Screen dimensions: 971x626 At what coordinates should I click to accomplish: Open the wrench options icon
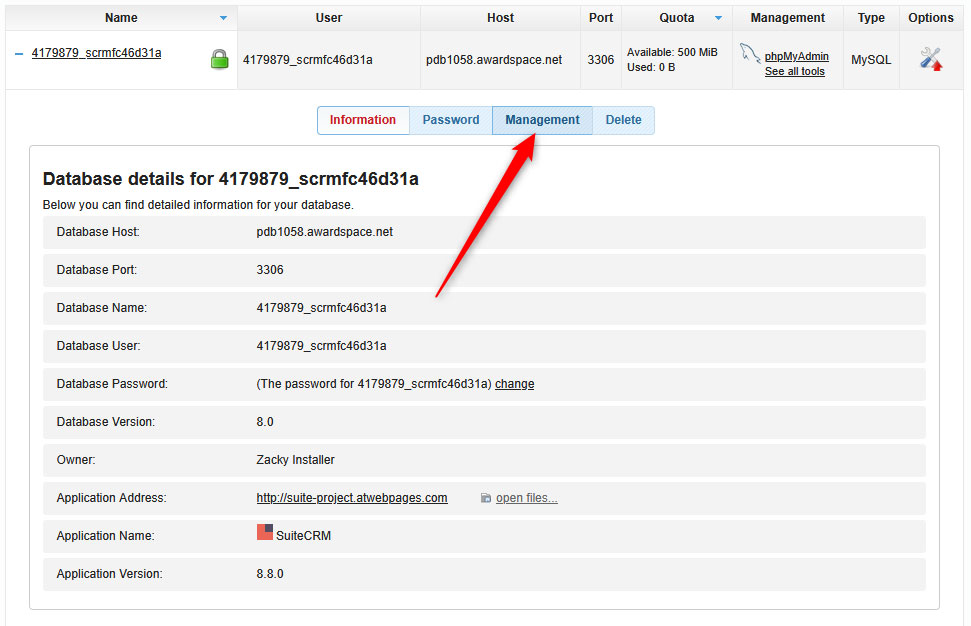pyautogui.click(x=930, y=59)
